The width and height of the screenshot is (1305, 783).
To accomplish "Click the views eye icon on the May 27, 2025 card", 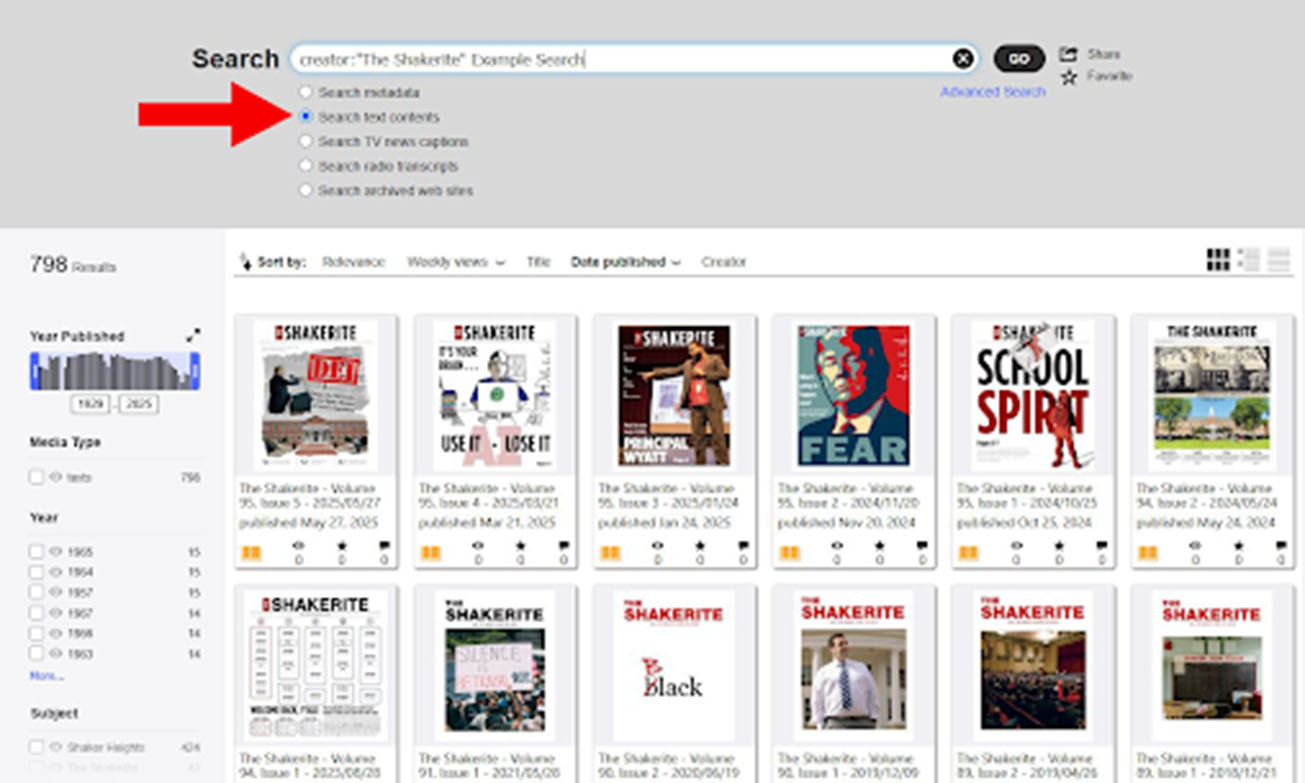I will click(x=298, y=546).
